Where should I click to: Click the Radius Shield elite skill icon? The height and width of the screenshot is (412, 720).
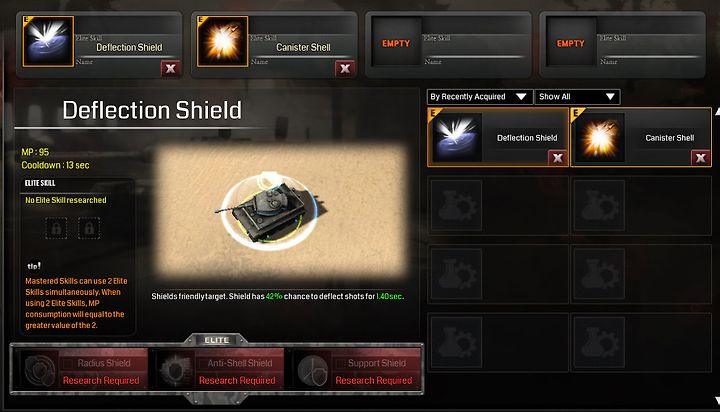click(x=39, y=370)
